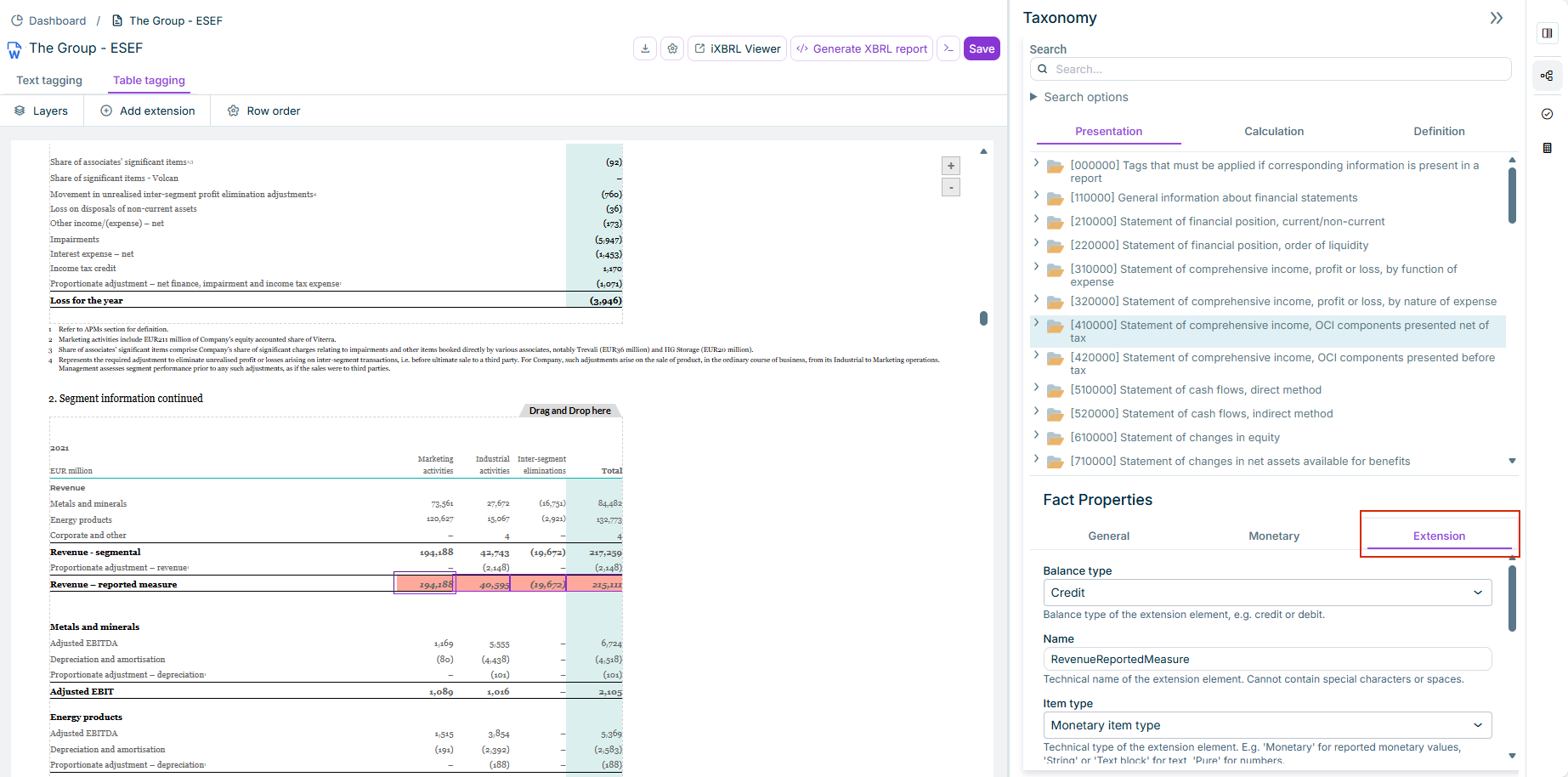Viewport: 1568px width, 777px height.
Task: Open the Item type dropdown
Action: click(x=1267, y=725)
